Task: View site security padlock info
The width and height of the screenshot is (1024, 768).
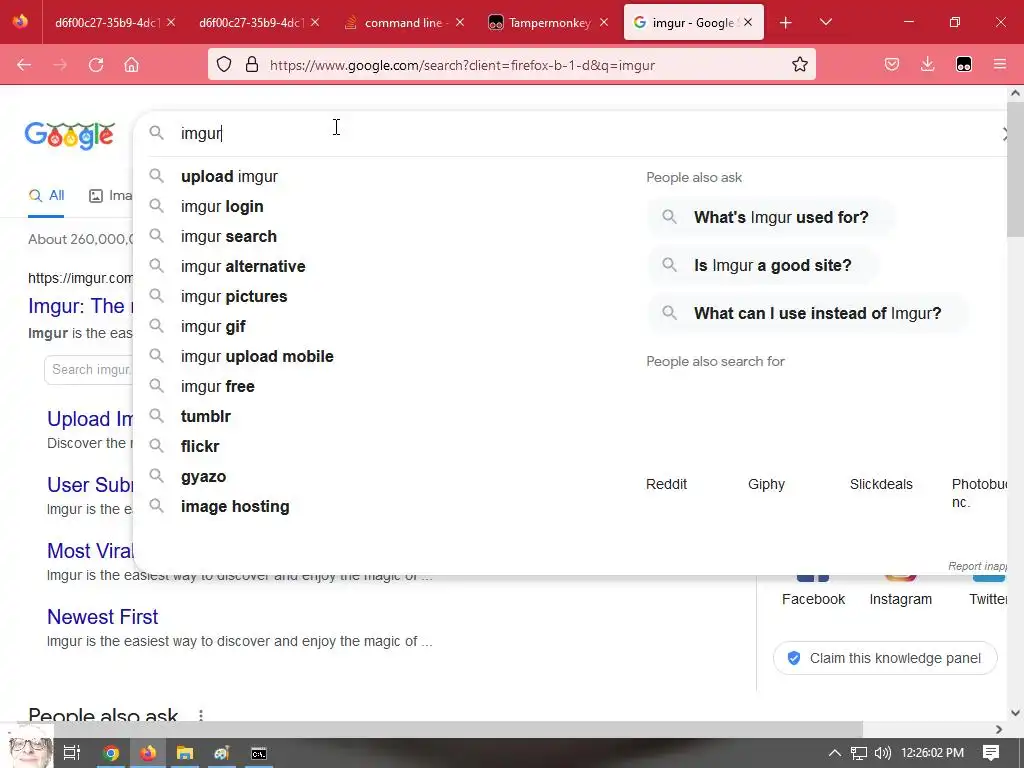Action: pyautogui.click(x=252, y=65)
